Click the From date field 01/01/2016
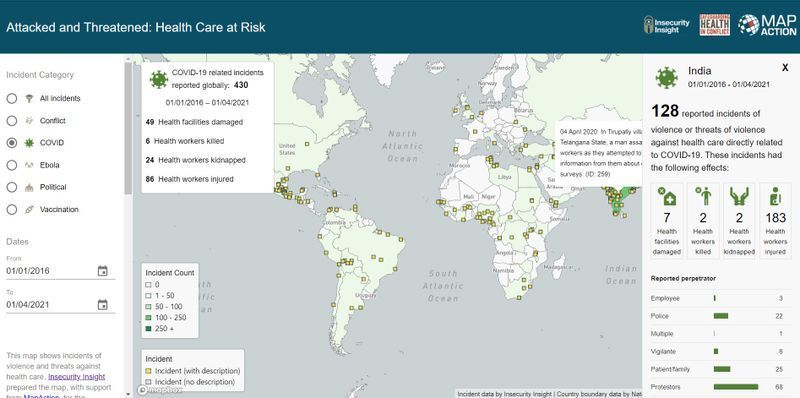The image size is (800, 398). (x=61, y=271)
